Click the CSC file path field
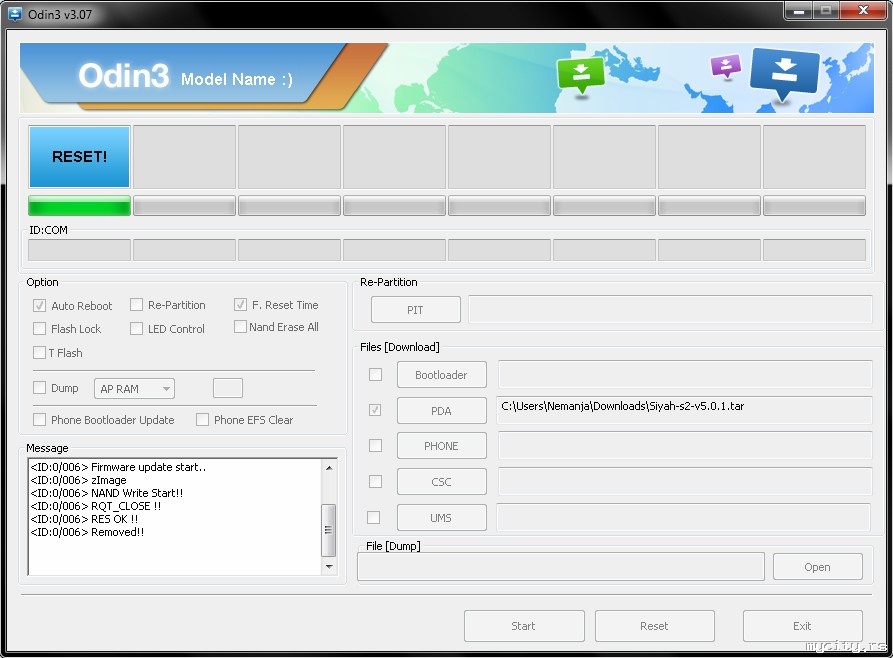The image size is (893, 658). 685,481
